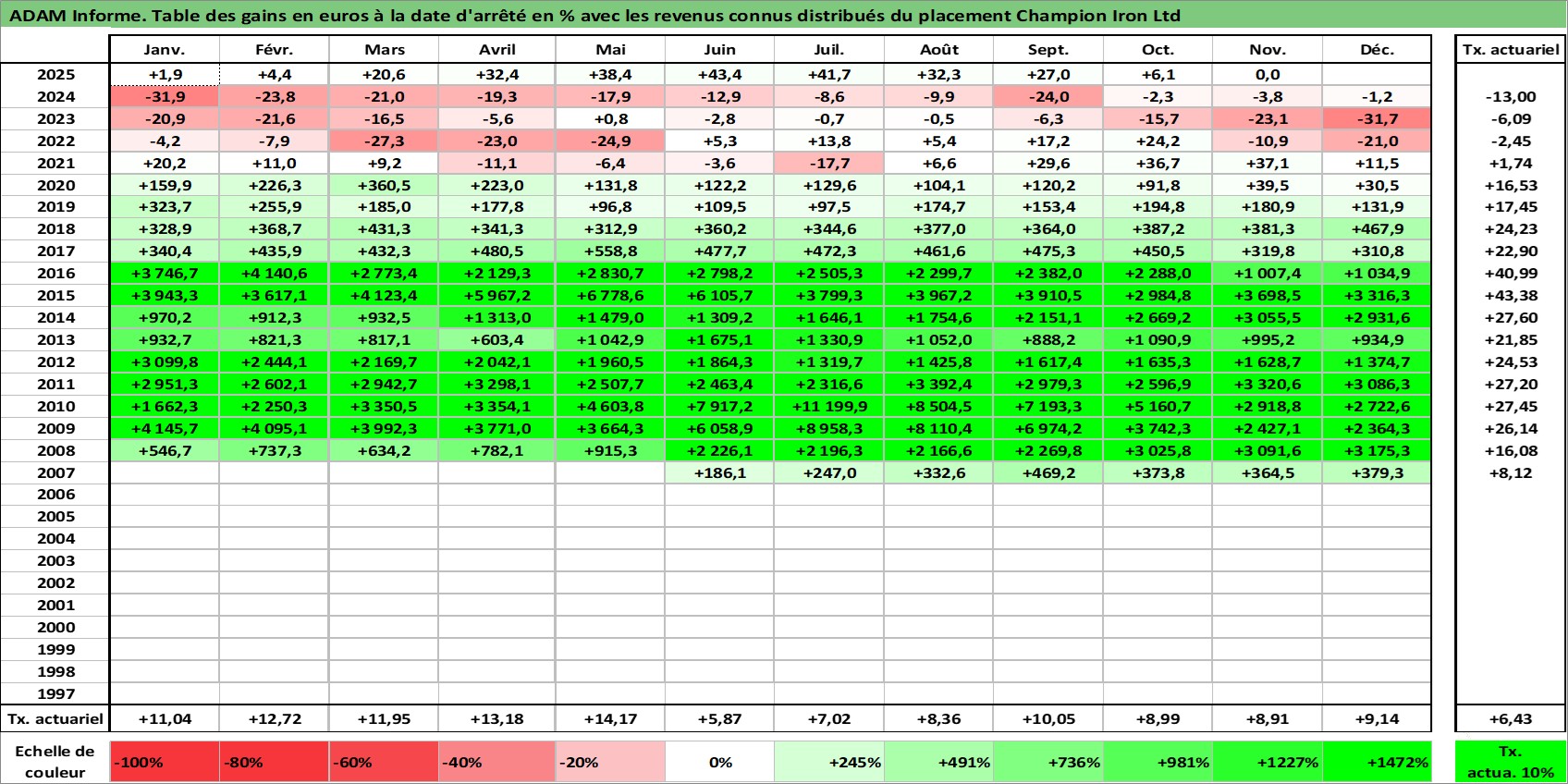
Task: Click the 2003 row label
Action: (55, 561)
